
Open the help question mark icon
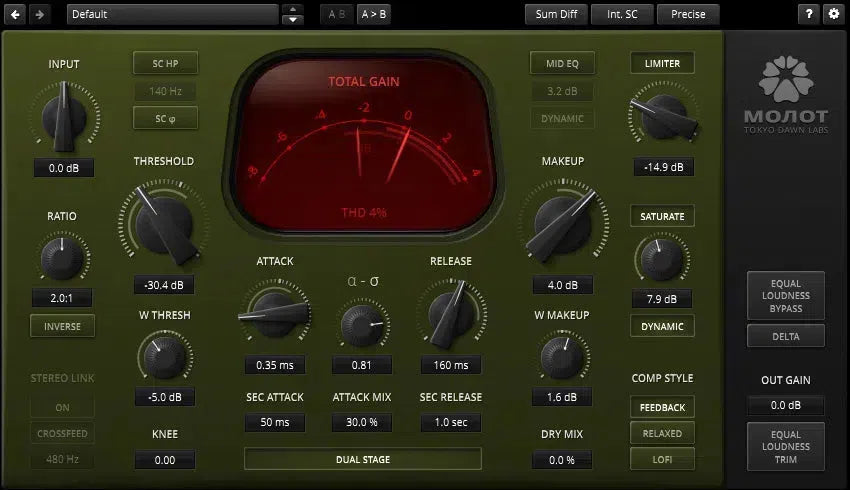pyautogui.click(x=808, y=14)
